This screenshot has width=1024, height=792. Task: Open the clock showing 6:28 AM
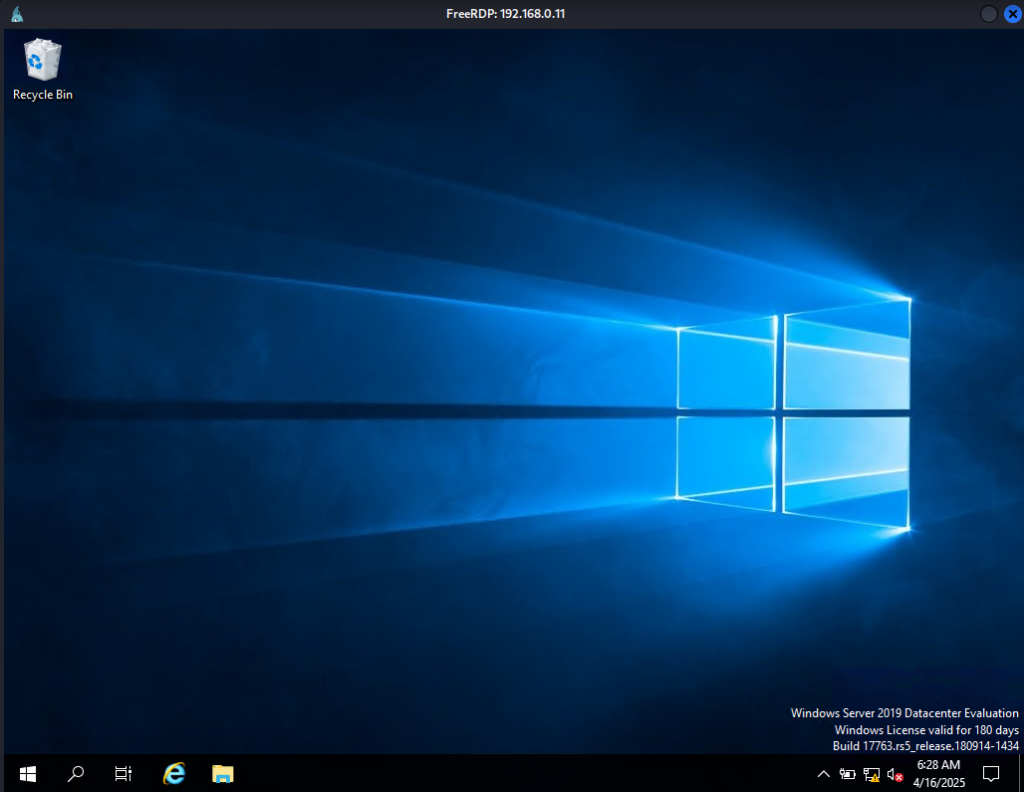coord(938,774)
